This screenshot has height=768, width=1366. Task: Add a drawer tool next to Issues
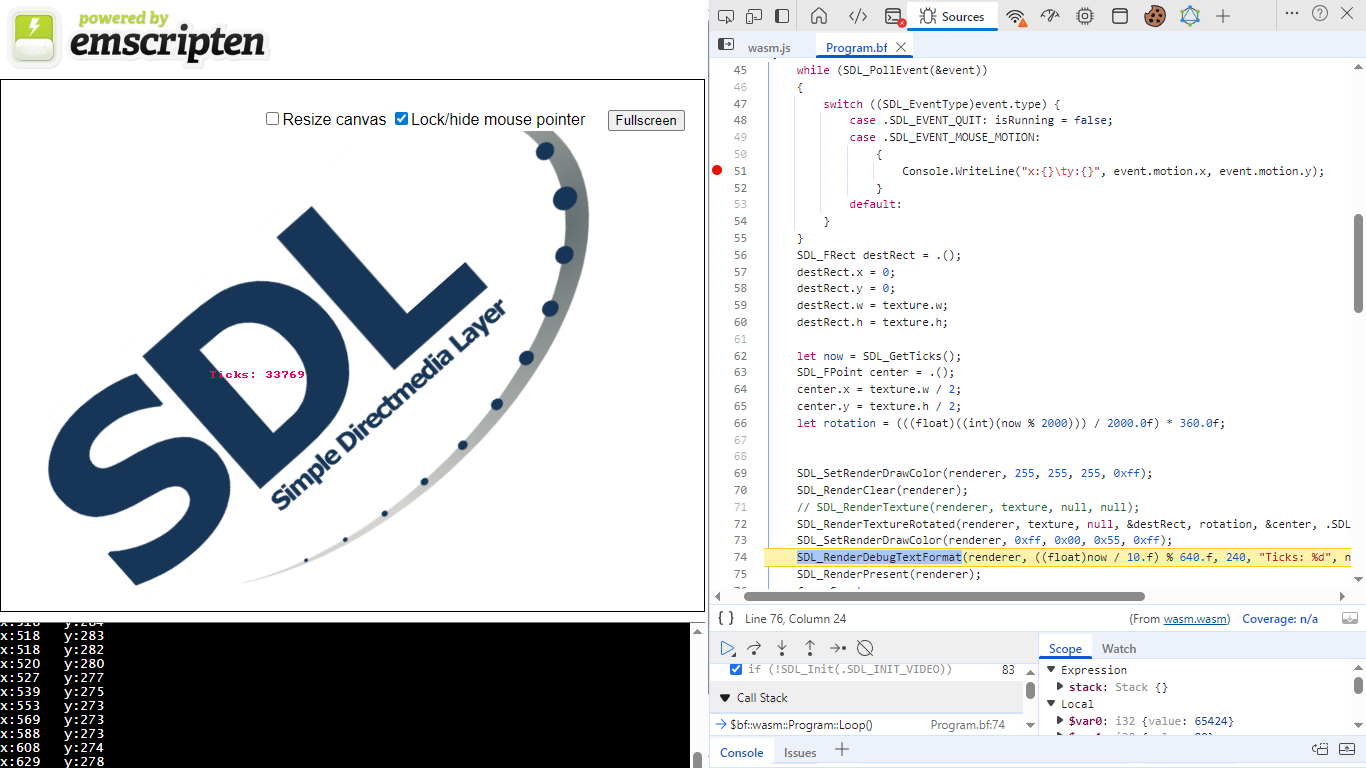(842, 749)
